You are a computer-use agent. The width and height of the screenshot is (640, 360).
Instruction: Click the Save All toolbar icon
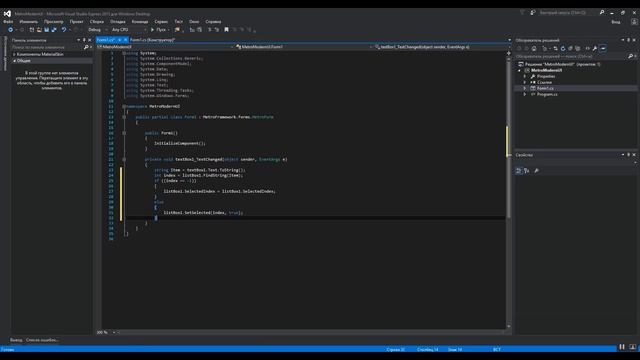point(53,30)
